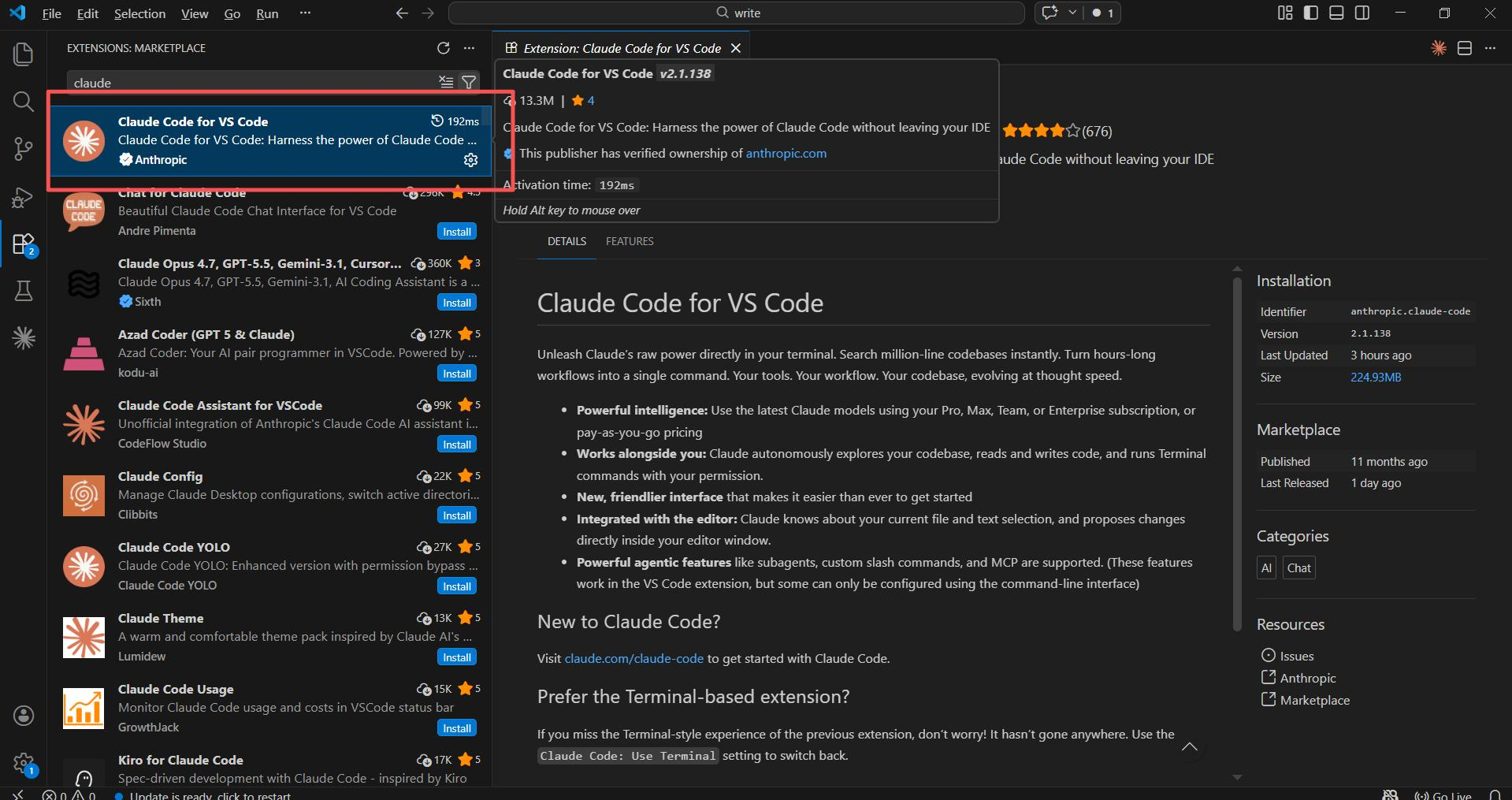
Task: Open the Go menu
Action: tap(232, 13)
